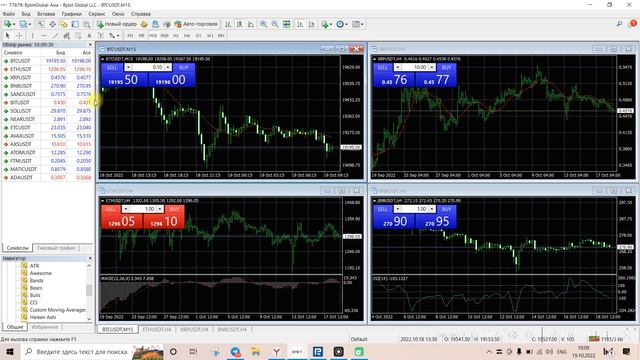Switch timeframe to H1

coord(176,36)
